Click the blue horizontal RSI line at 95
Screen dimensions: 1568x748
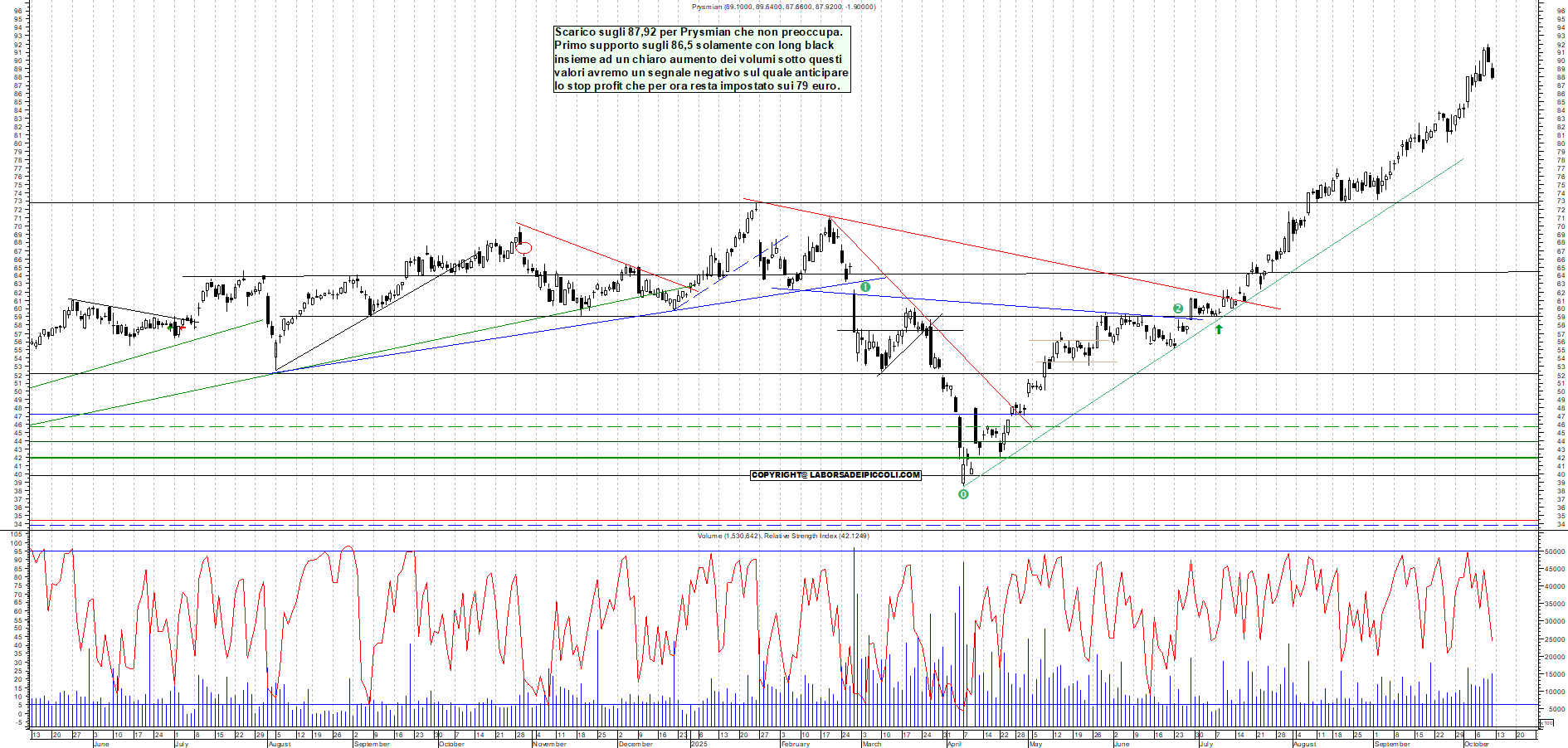click(498, 551)
